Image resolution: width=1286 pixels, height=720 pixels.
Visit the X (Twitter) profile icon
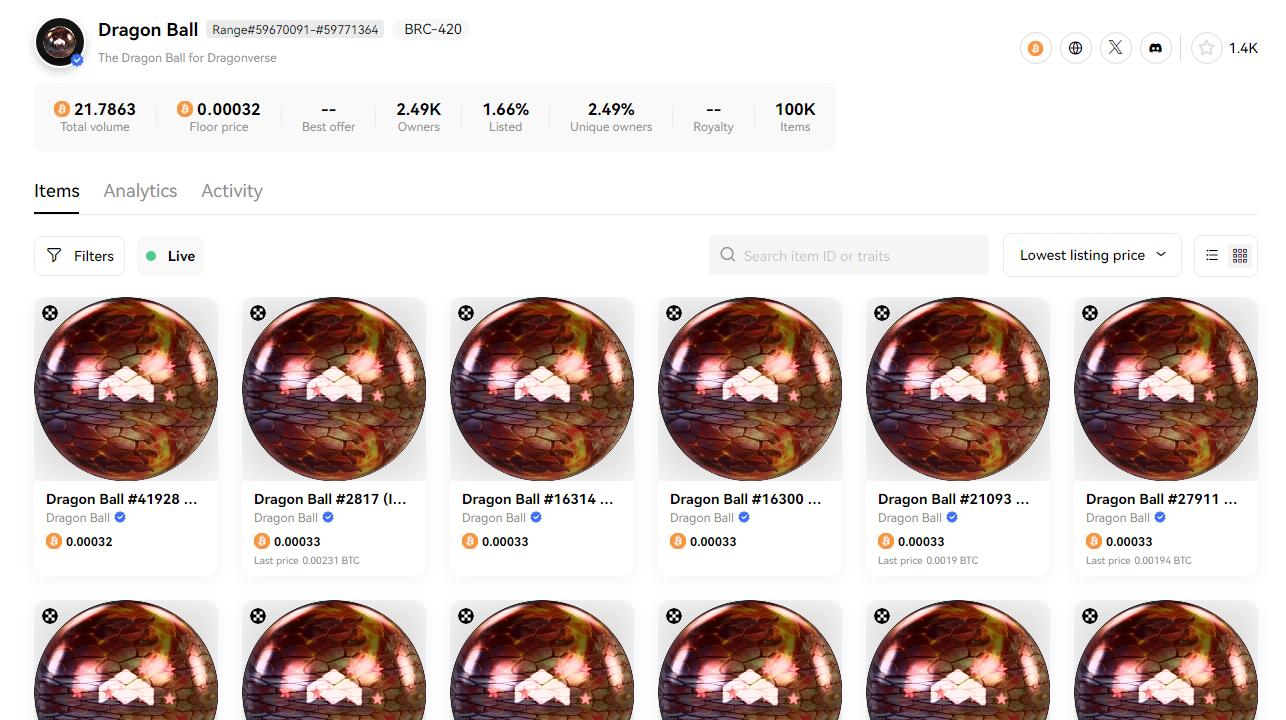[1115, 48]
